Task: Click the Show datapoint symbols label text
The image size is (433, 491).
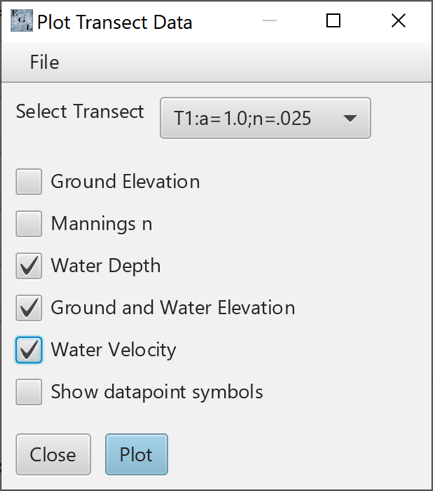Action: pos(157,392)
